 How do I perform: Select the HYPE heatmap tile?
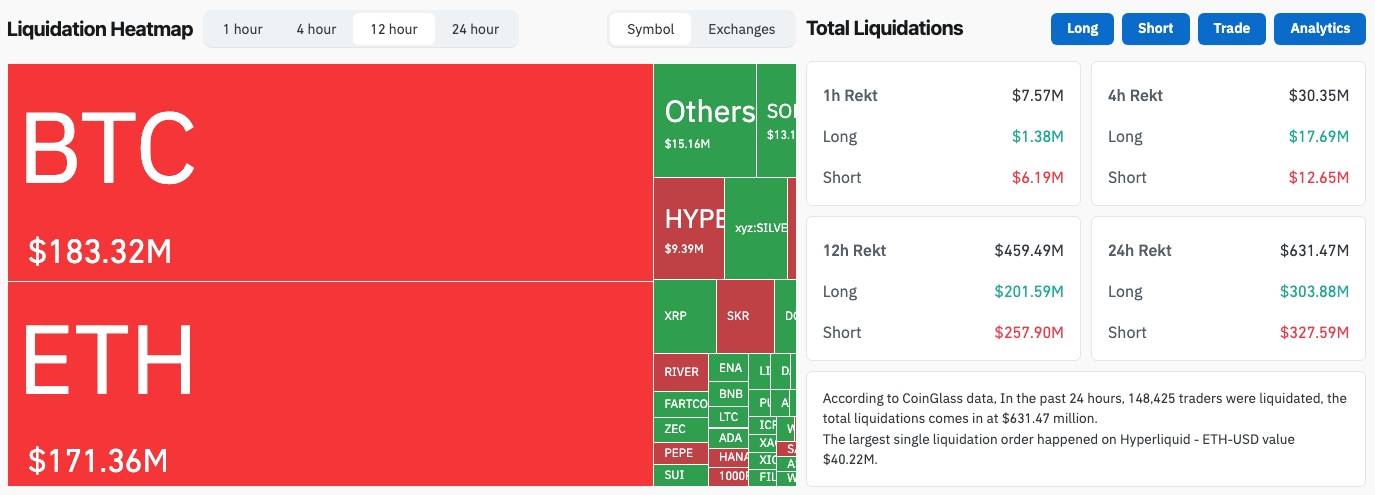pos(688,229)
